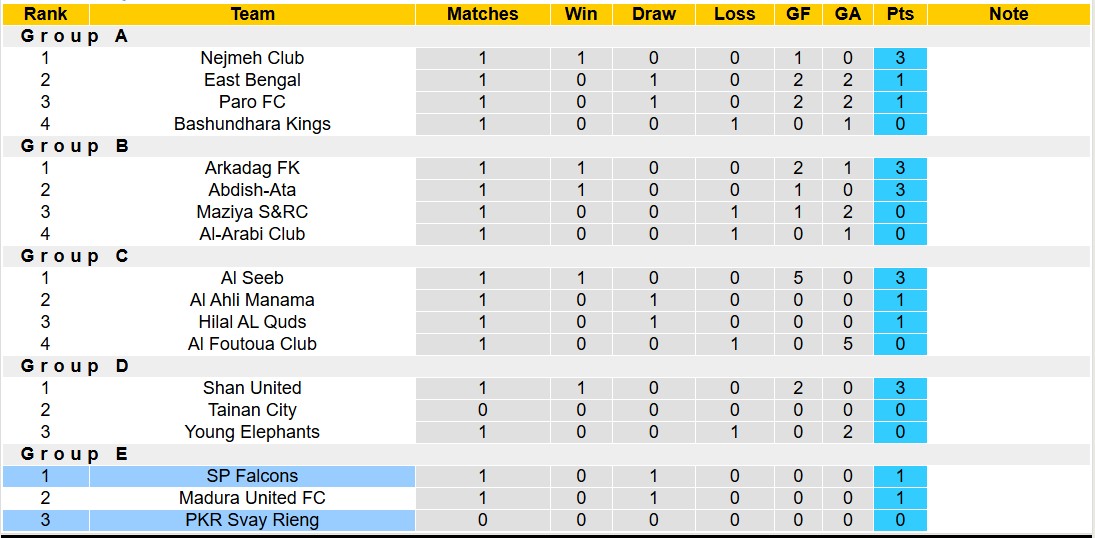Open the East Bengal team link
1095x538 pixels.
(x=252, y=80)
